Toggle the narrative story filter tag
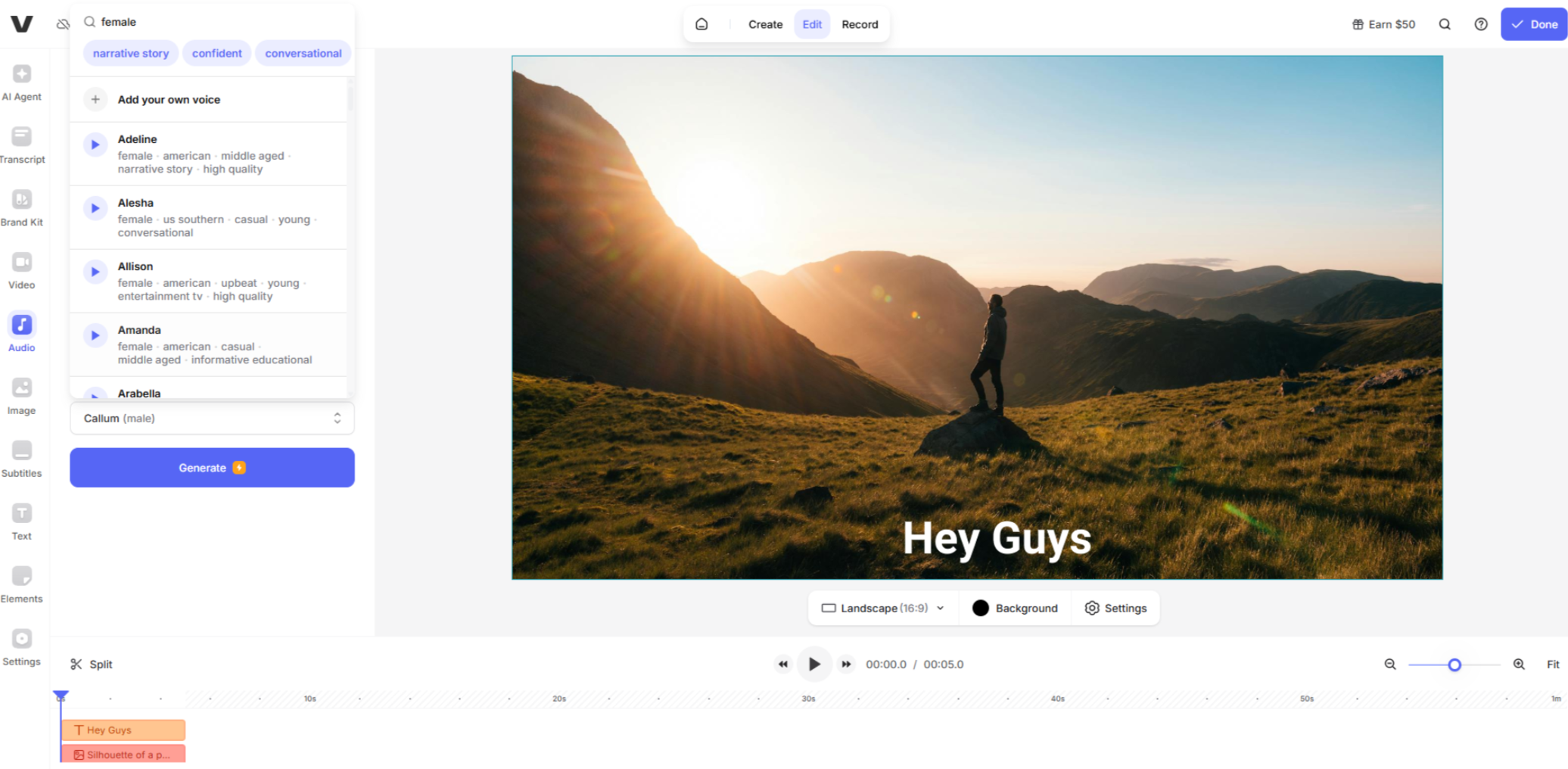Image resolution: width=1568 pixels, height=769 pixels. tap(131, 54)
